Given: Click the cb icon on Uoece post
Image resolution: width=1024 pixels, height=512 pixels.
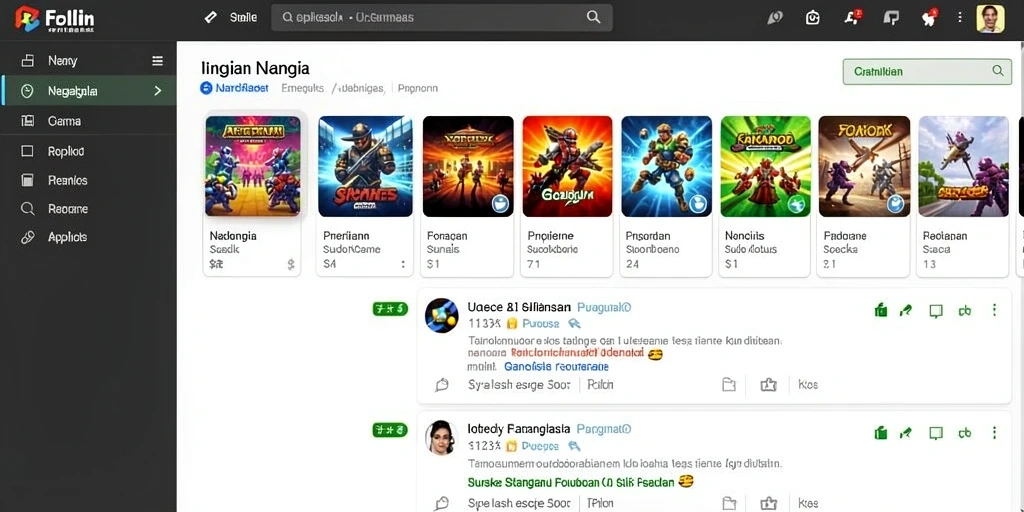Looking at the screenshot, I should (965, 311).
